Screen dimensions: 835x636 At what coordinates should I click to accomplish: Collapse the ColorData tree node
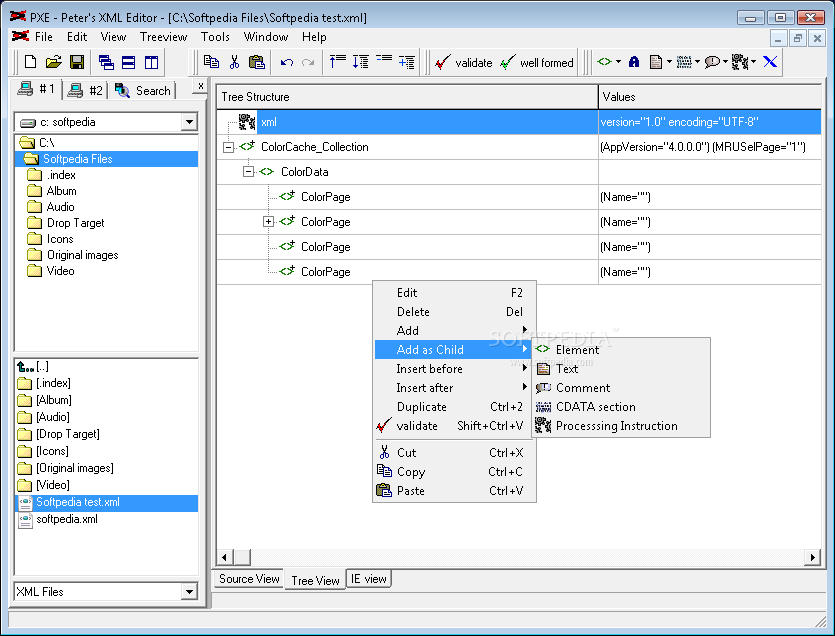click(x=248, y=172)
